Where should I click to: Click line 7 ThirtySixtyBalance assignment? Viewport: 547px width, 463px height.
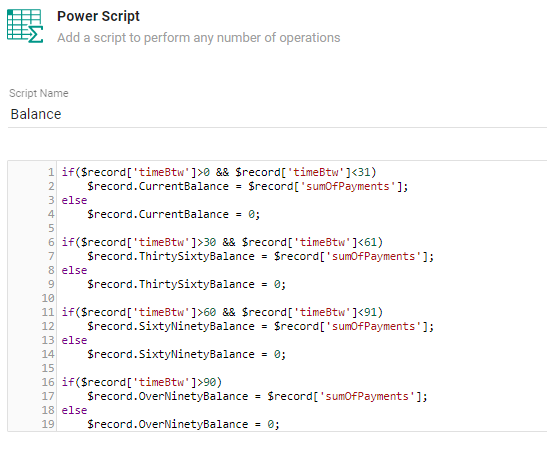[x=260, y=256]
